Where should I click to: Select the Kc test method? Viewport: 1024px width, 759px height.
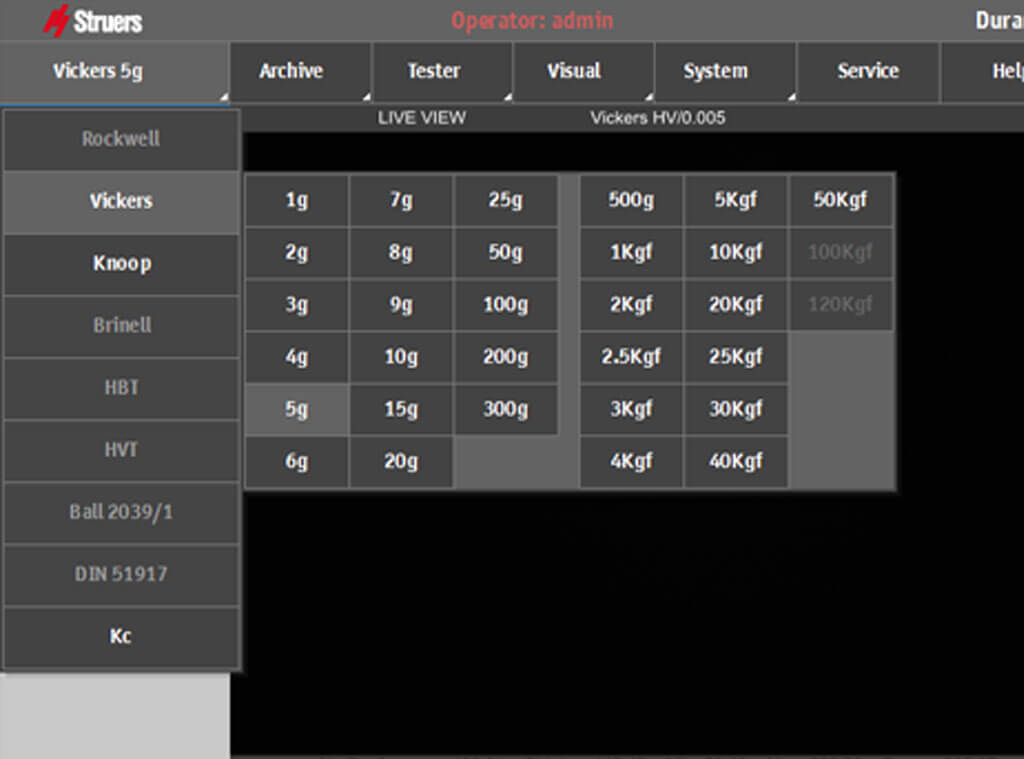click(x=121, y=637)
